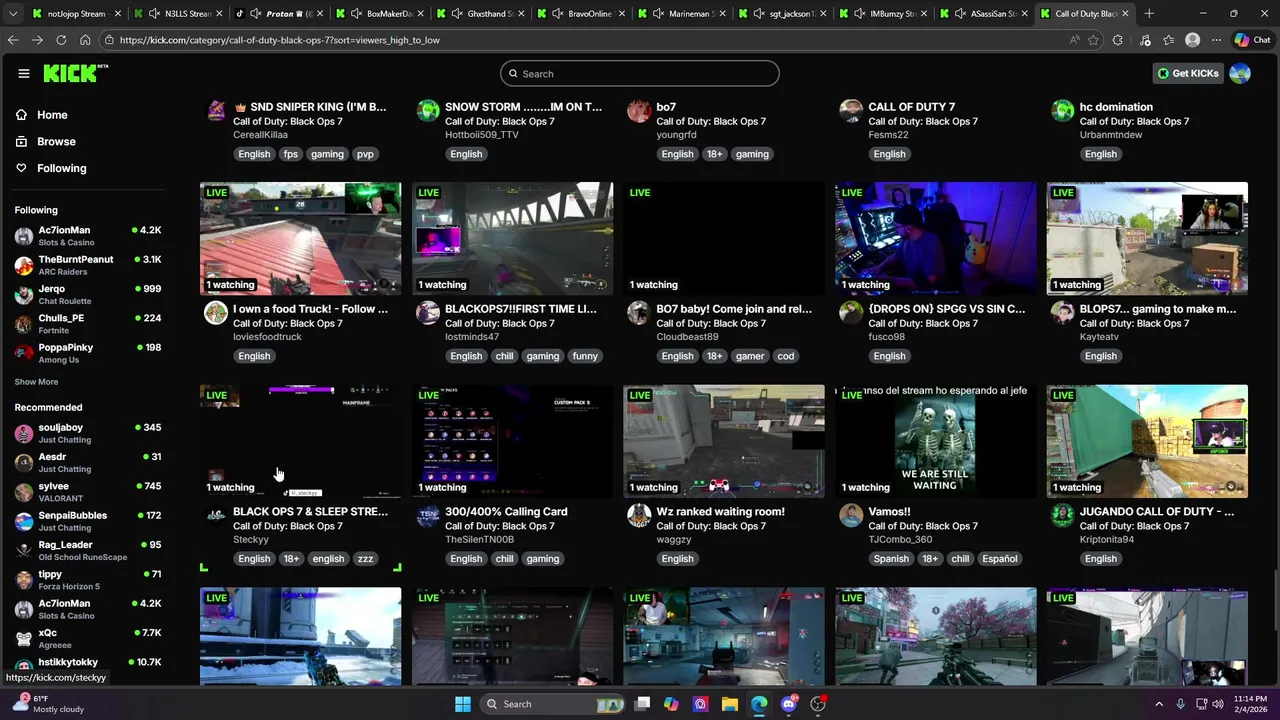This screenshot has height=720, width=1280.
Task: Switch to Proton browser tab
Action: click(277, 14)
